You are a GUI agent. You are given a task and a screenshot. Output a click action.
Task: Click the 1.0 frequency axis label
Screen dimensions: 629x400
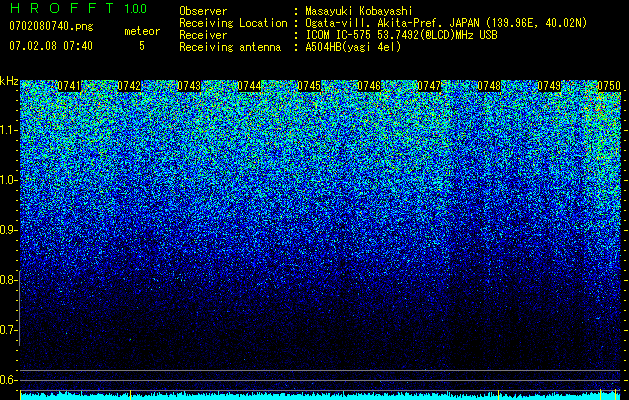pyautogui.click(x=8, y=180)
